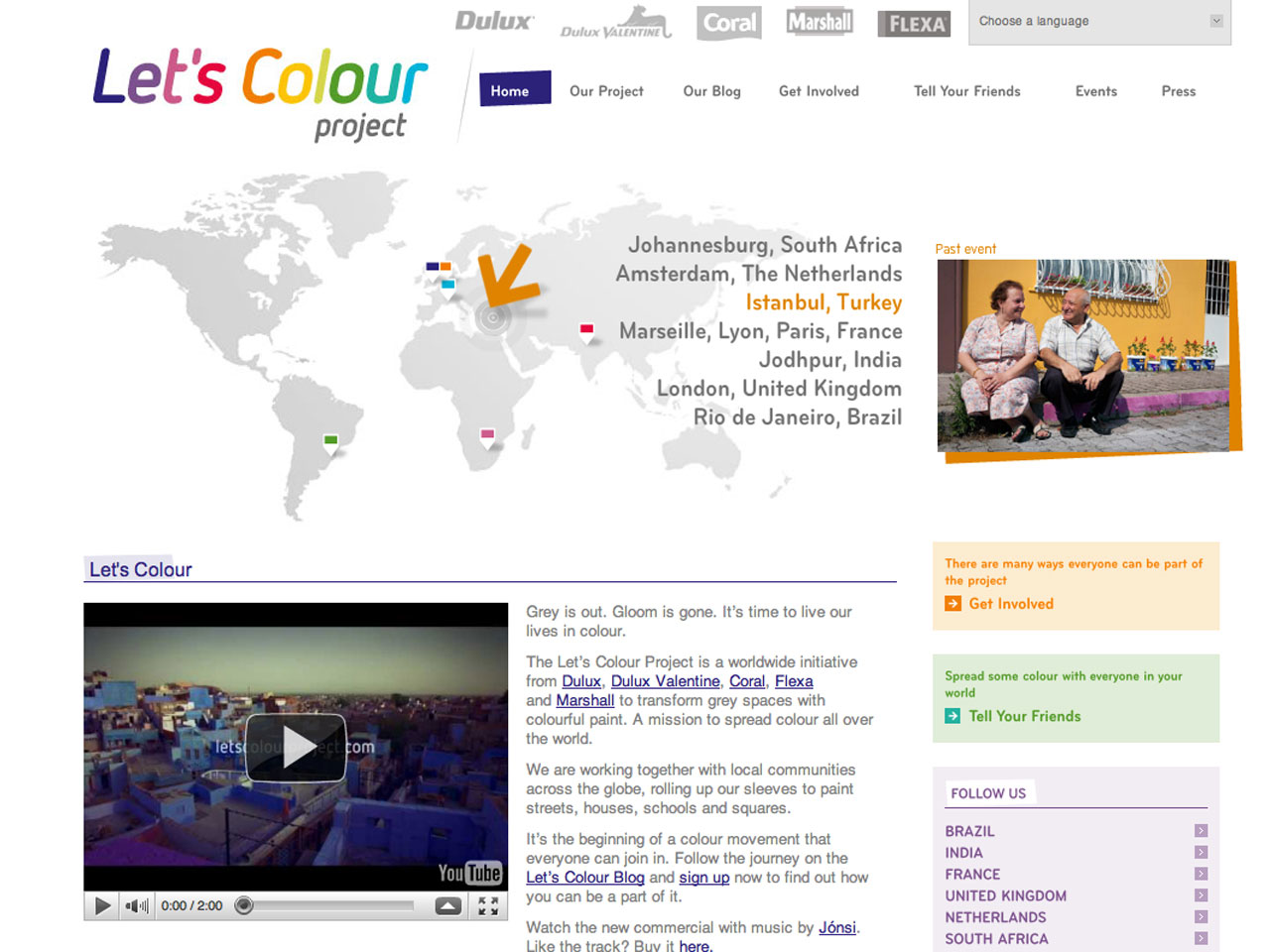Open the Marshall text link
Viewport: 1270px width, 952px height.
click(585, 700)
